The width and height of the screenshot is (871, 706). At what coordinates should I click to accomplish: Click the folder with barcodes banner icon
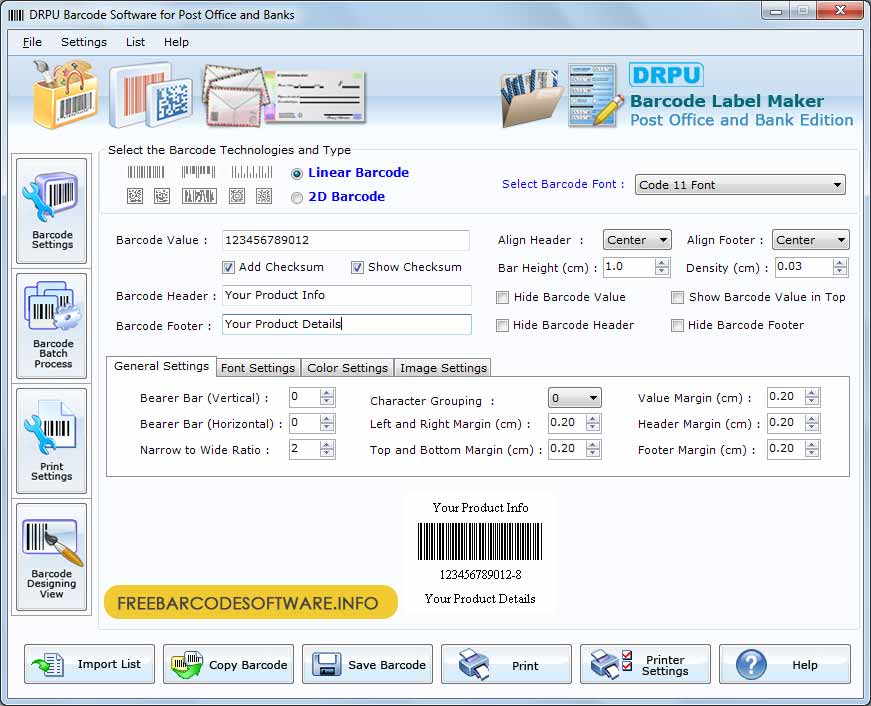pos(530,98)
